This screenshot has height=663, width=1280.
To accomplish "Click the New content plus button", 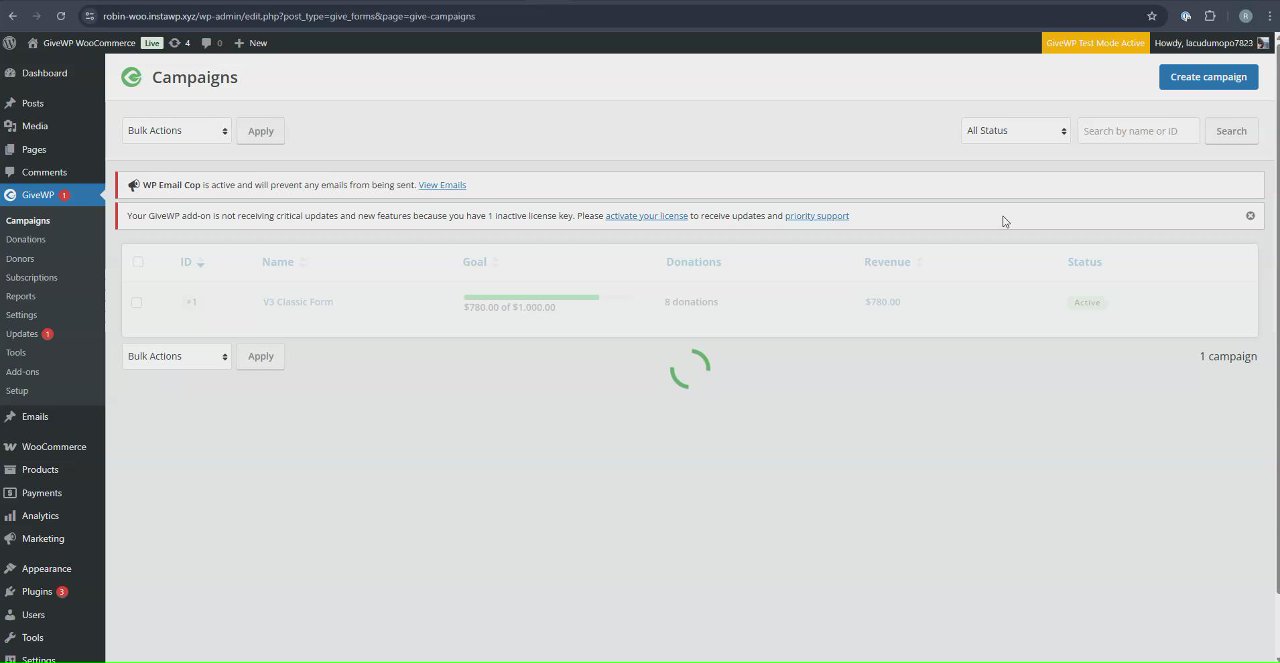I will pyautogui.click(x=250, y=43).
